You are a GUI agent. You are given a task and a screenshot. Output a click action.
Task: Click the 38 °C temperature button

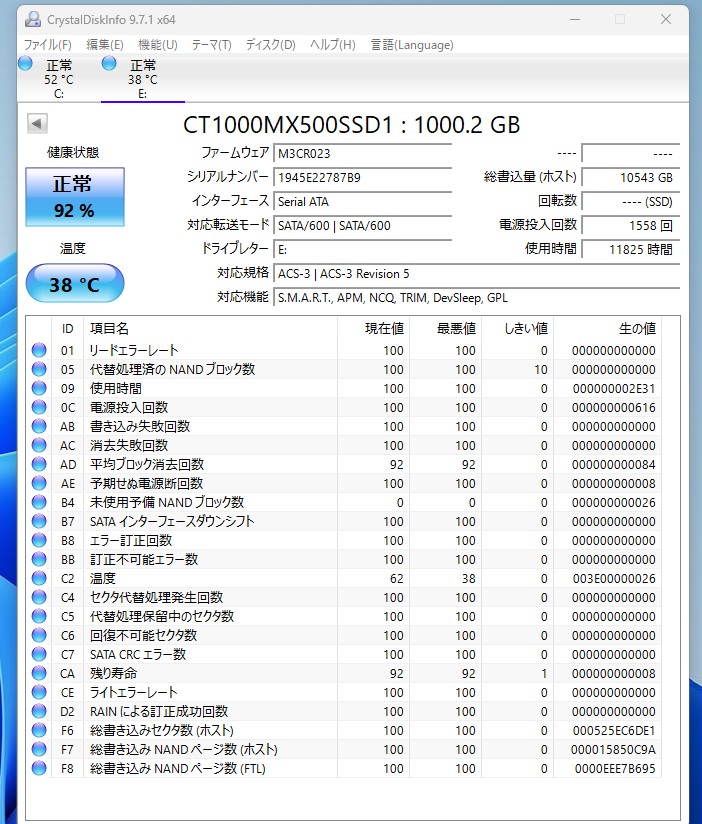pyautogui.click(x=75, y=284)
